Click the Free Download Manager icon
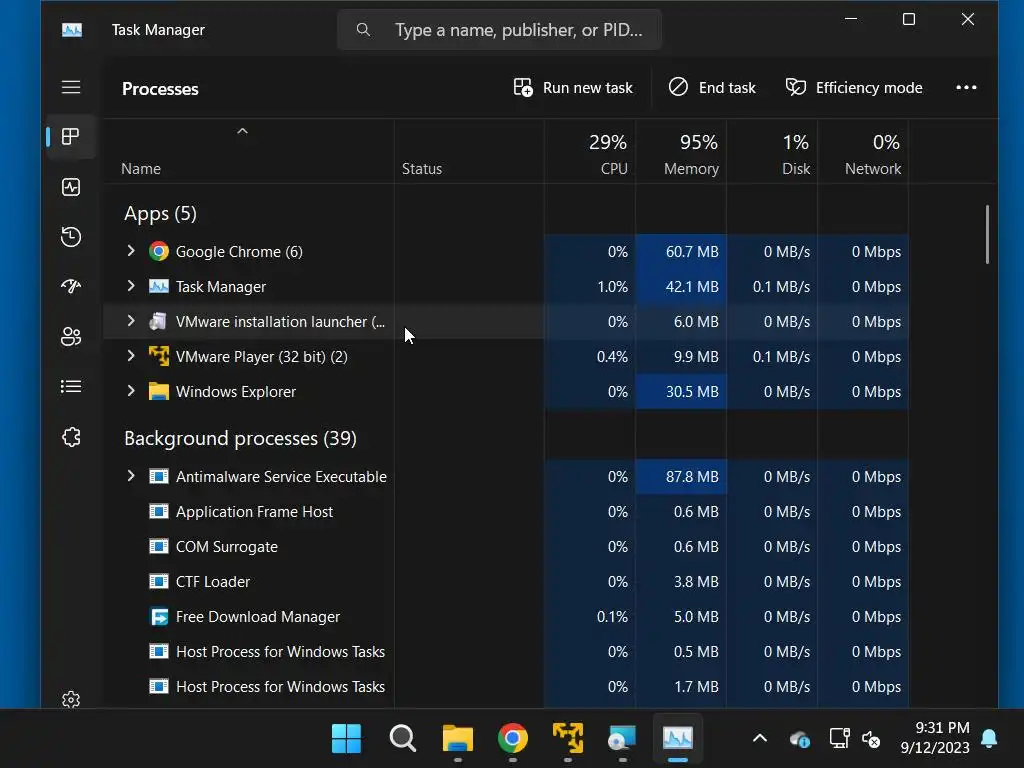Screen dimensions: 1024x768 click(159, 616)
